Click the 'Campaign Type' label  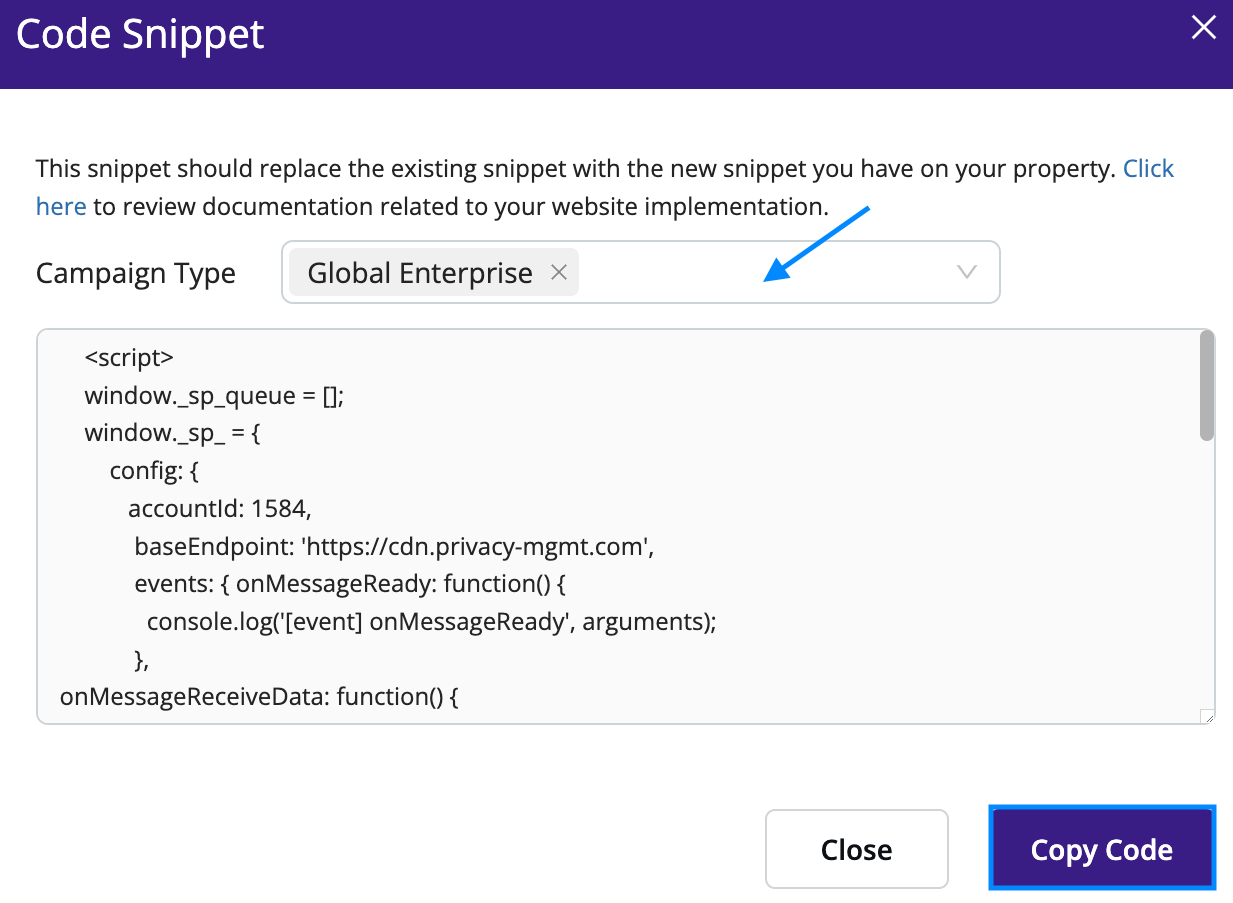tap(136, 273)
